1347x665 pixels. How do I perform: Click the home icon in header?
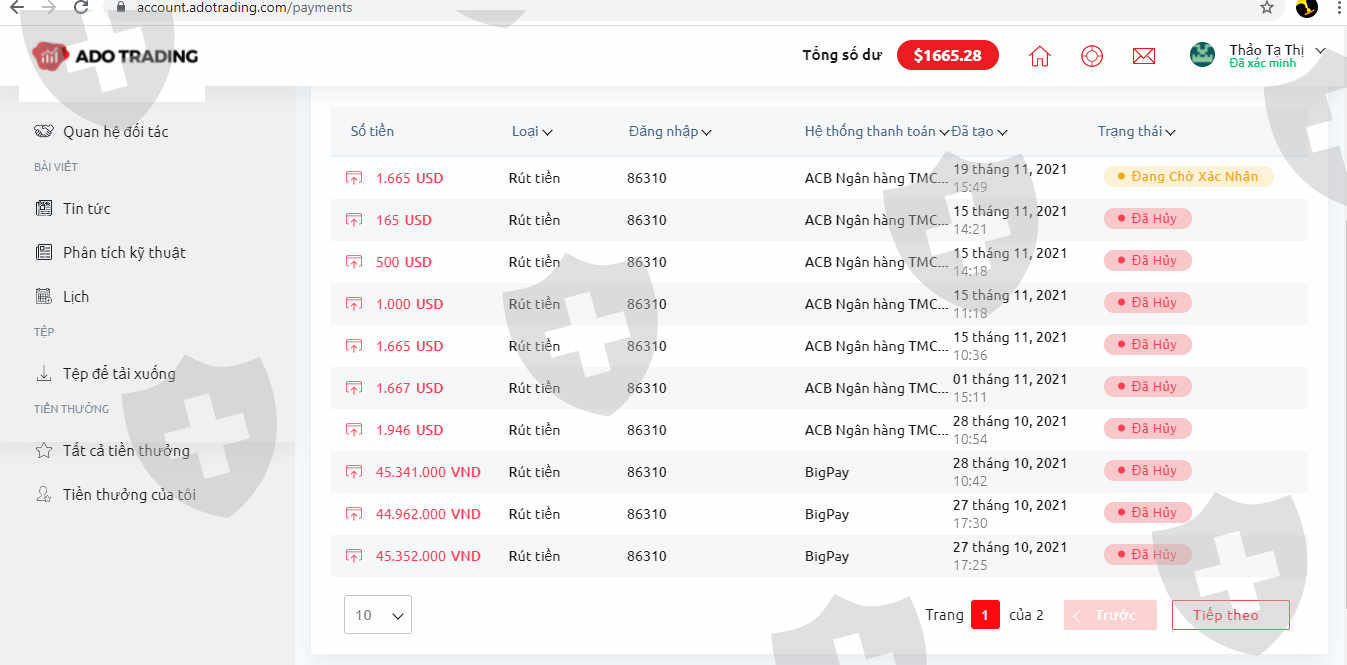coord(1040,56)
